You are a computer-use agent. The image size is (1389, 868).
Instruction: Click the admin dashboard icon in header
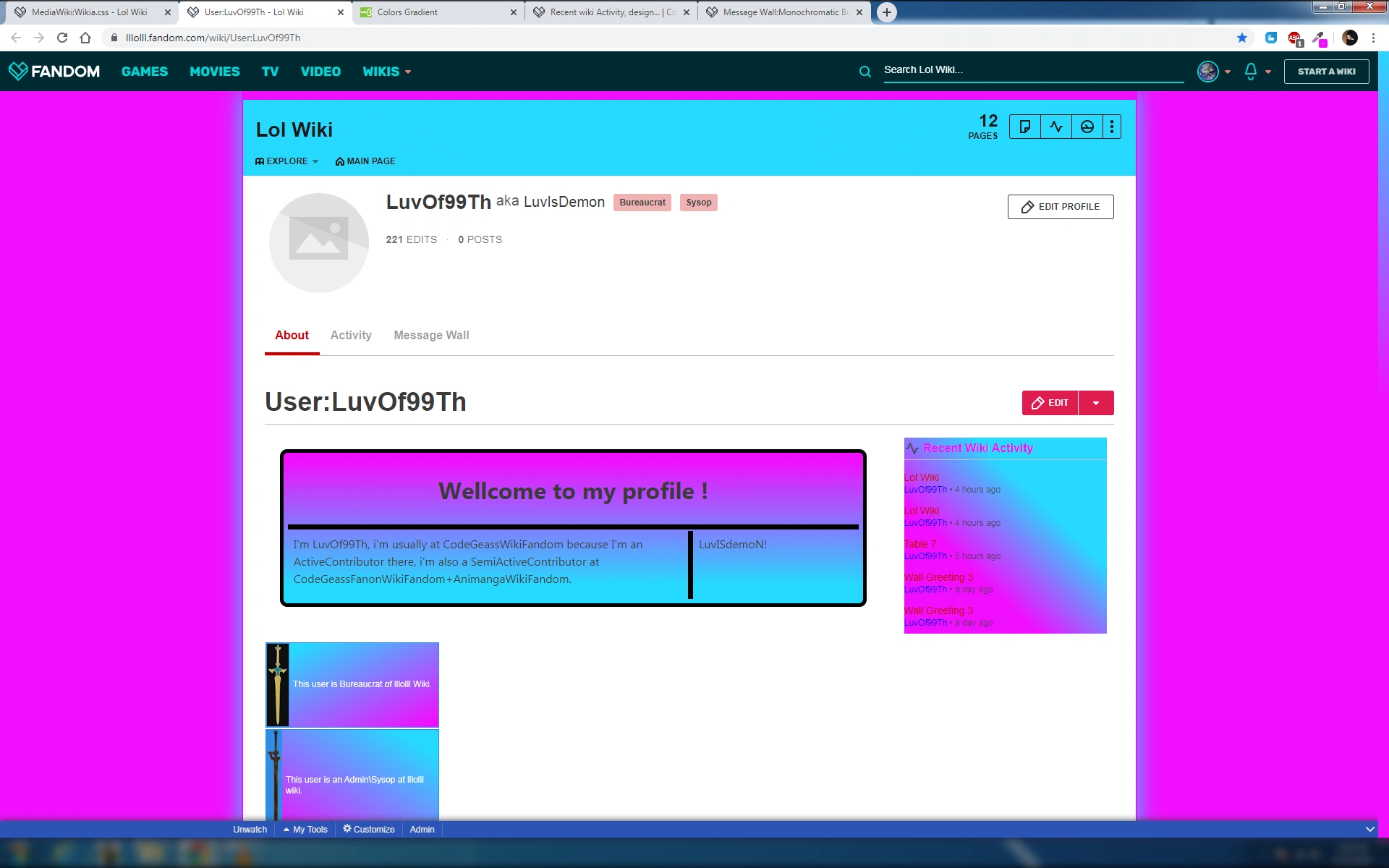1087,127
